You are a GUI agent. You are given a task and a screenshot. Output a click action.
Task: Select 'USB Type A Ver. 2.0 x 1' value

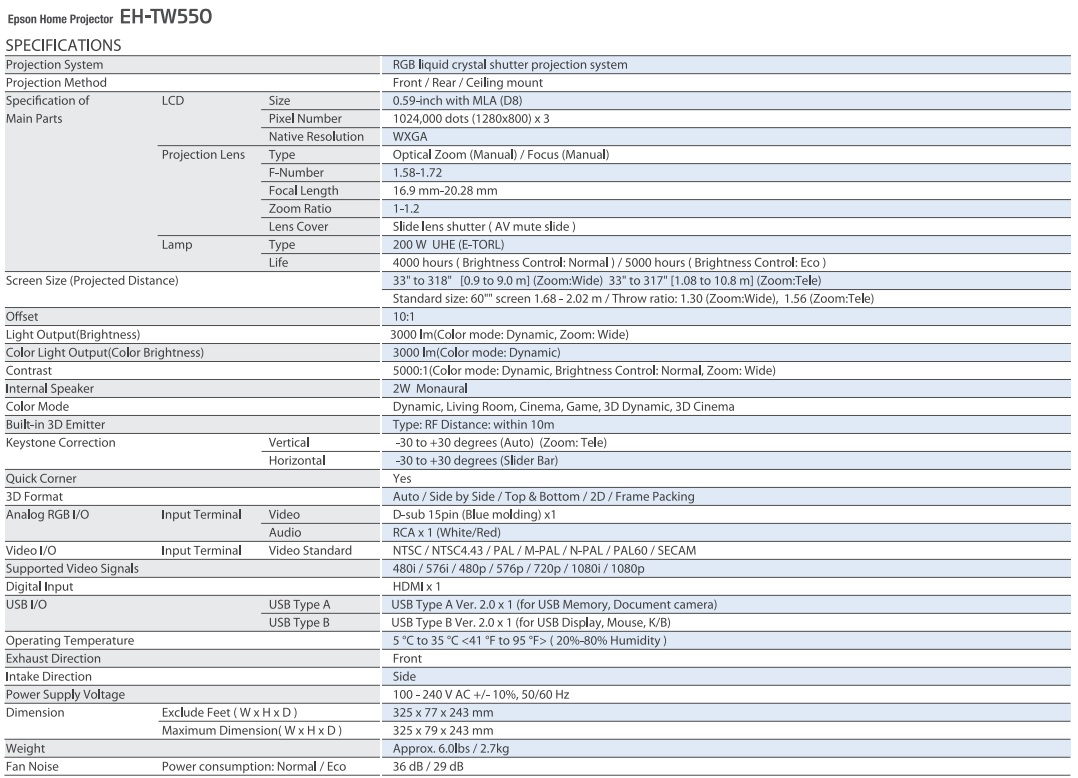(x=554, y=604)
